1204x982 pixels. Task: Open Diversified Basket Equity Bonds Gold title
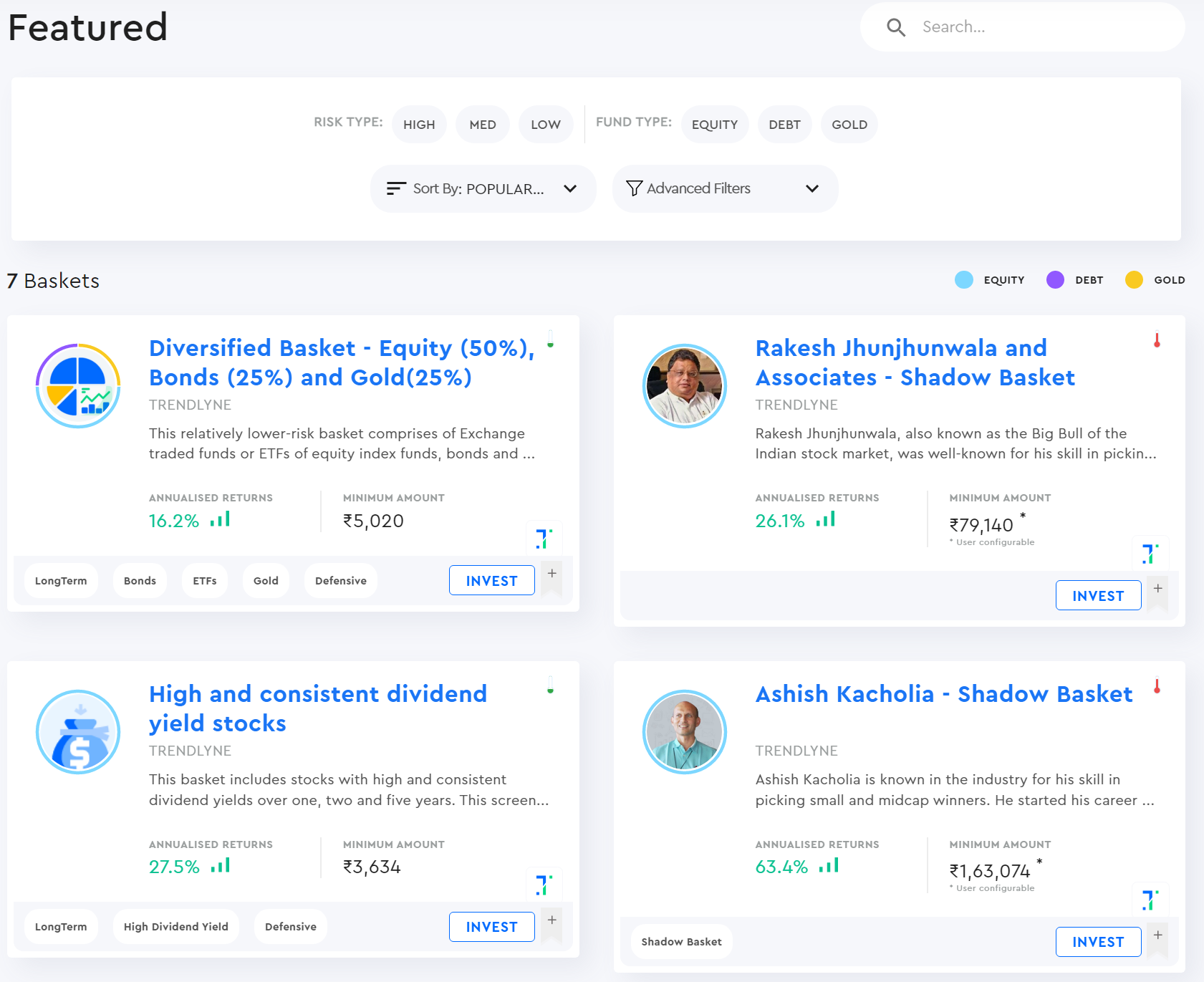coord(342,362)
